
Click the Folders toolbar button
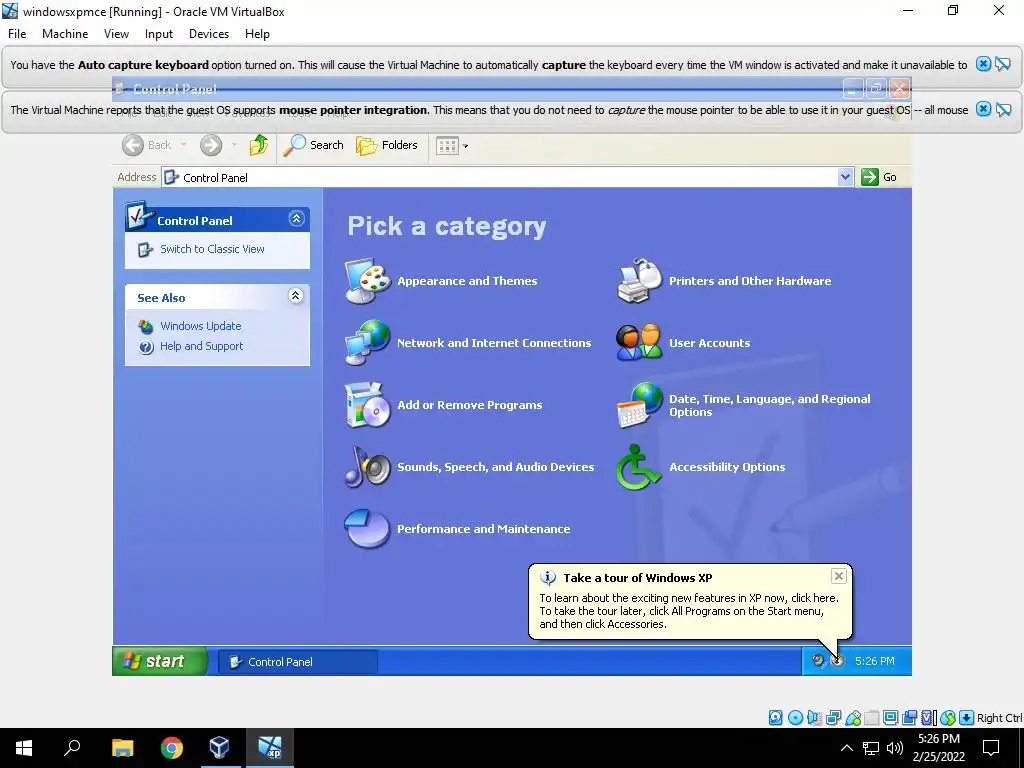[387, 145]
